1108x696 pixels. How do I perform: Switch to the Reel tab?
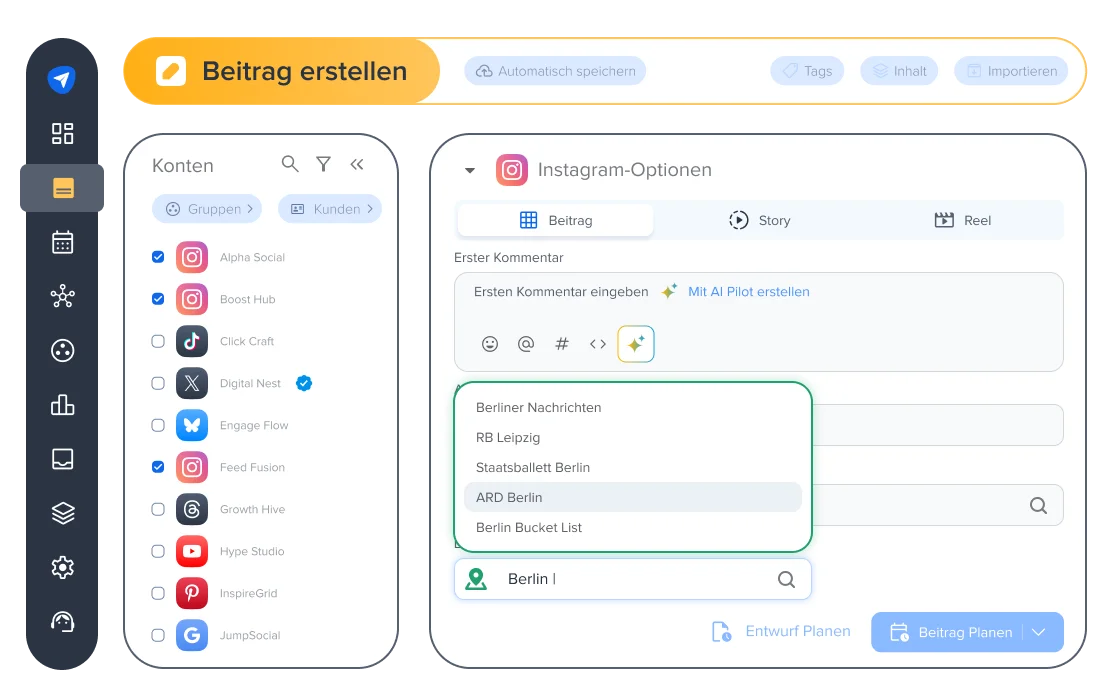[962, 220]
